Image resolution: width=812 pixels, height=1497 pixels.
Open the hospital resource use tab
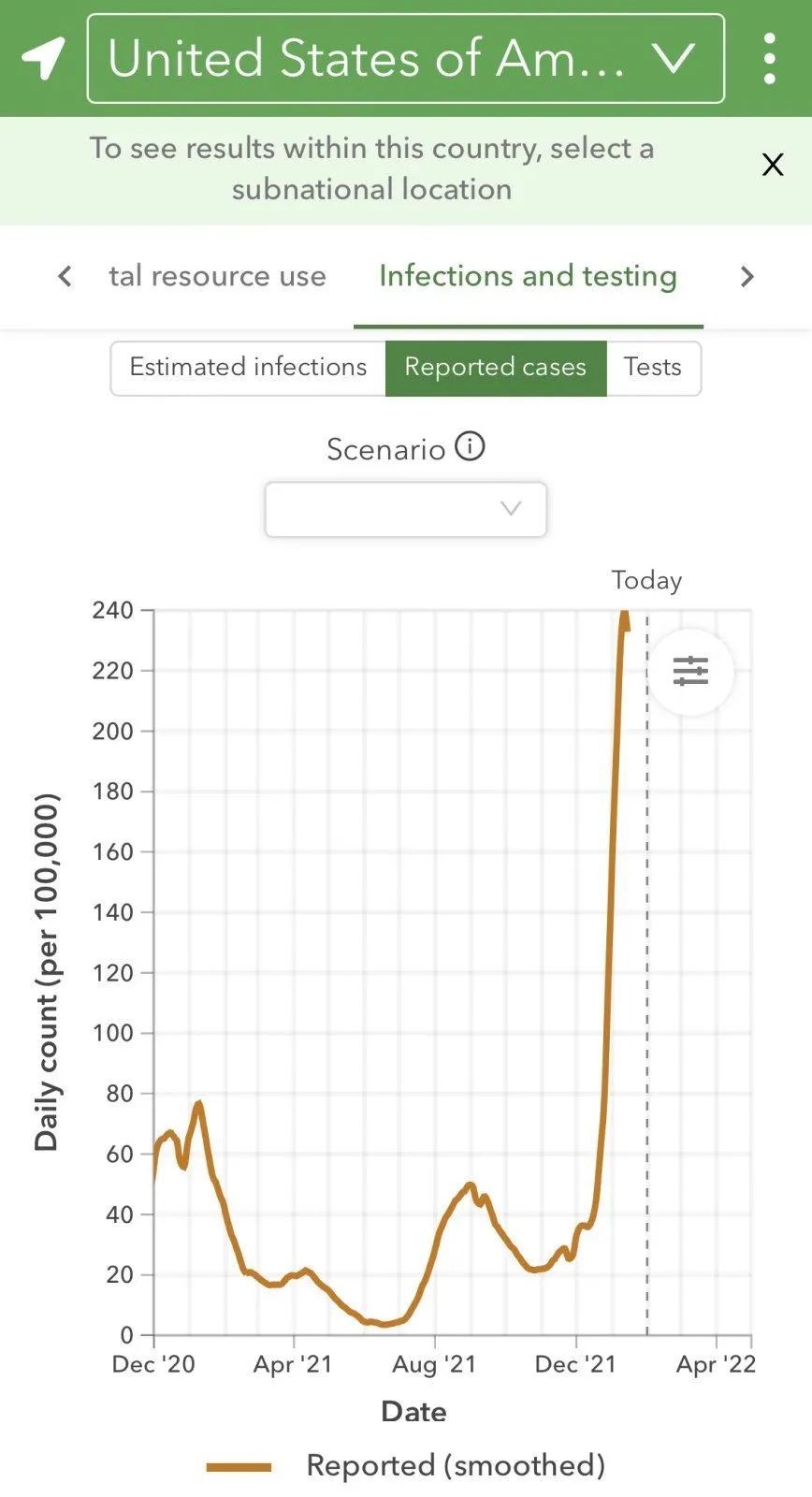217,276
